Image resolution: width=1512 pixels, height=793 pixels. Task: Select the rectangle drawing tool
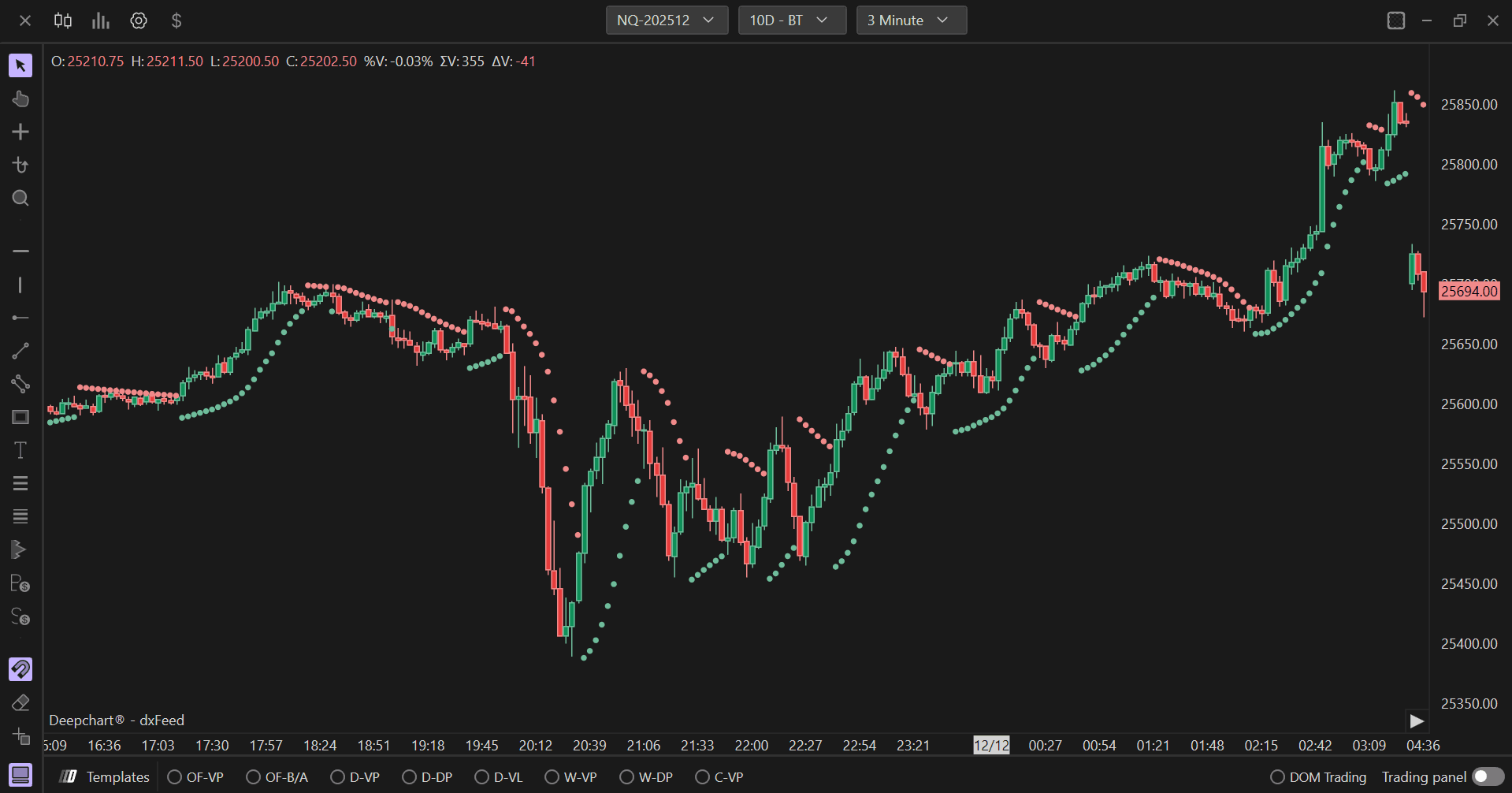(20, 417)
